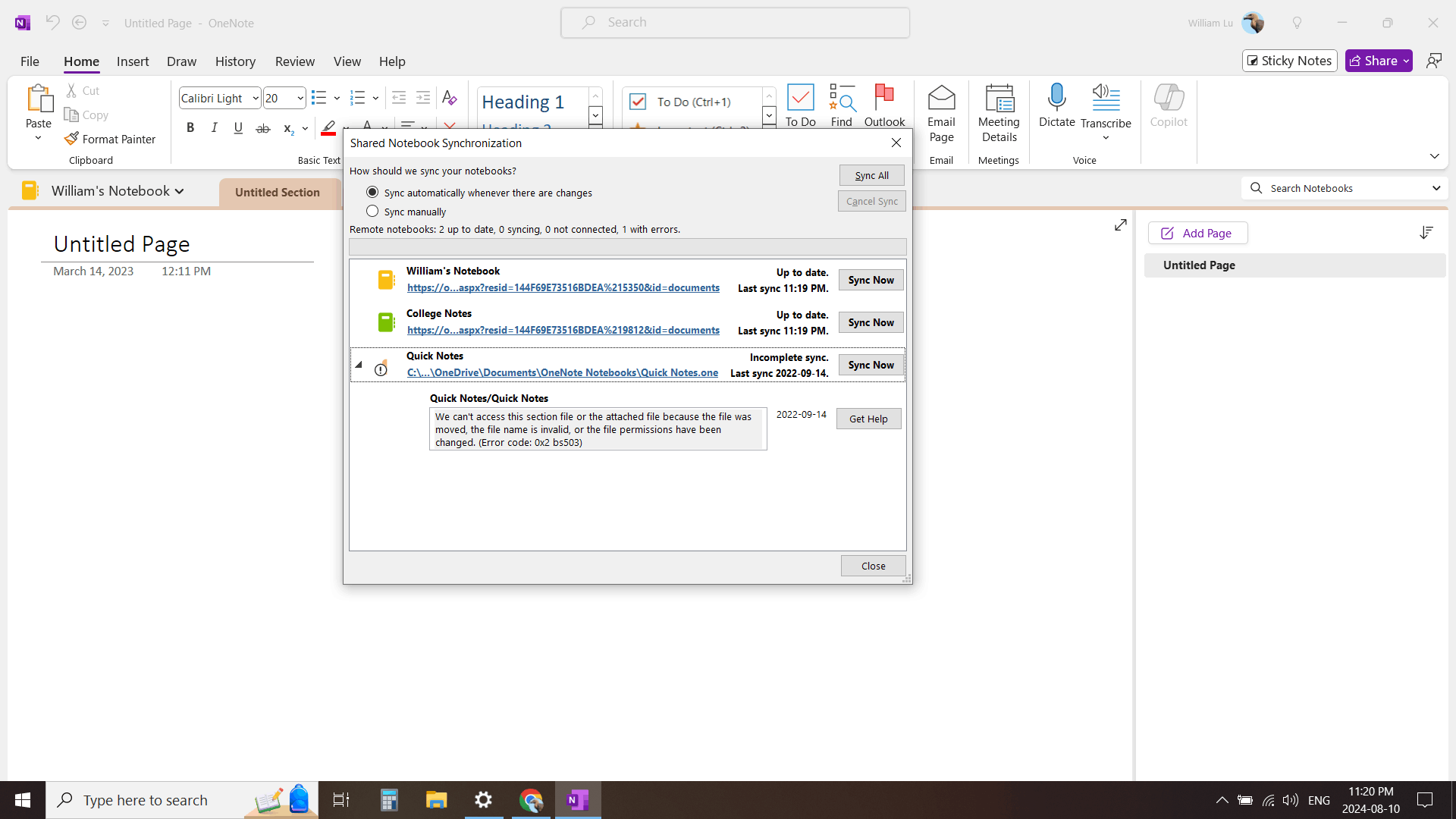1456x819 pixels.
Task: Open the Insert ribbon tab
Action: (133, 61)
